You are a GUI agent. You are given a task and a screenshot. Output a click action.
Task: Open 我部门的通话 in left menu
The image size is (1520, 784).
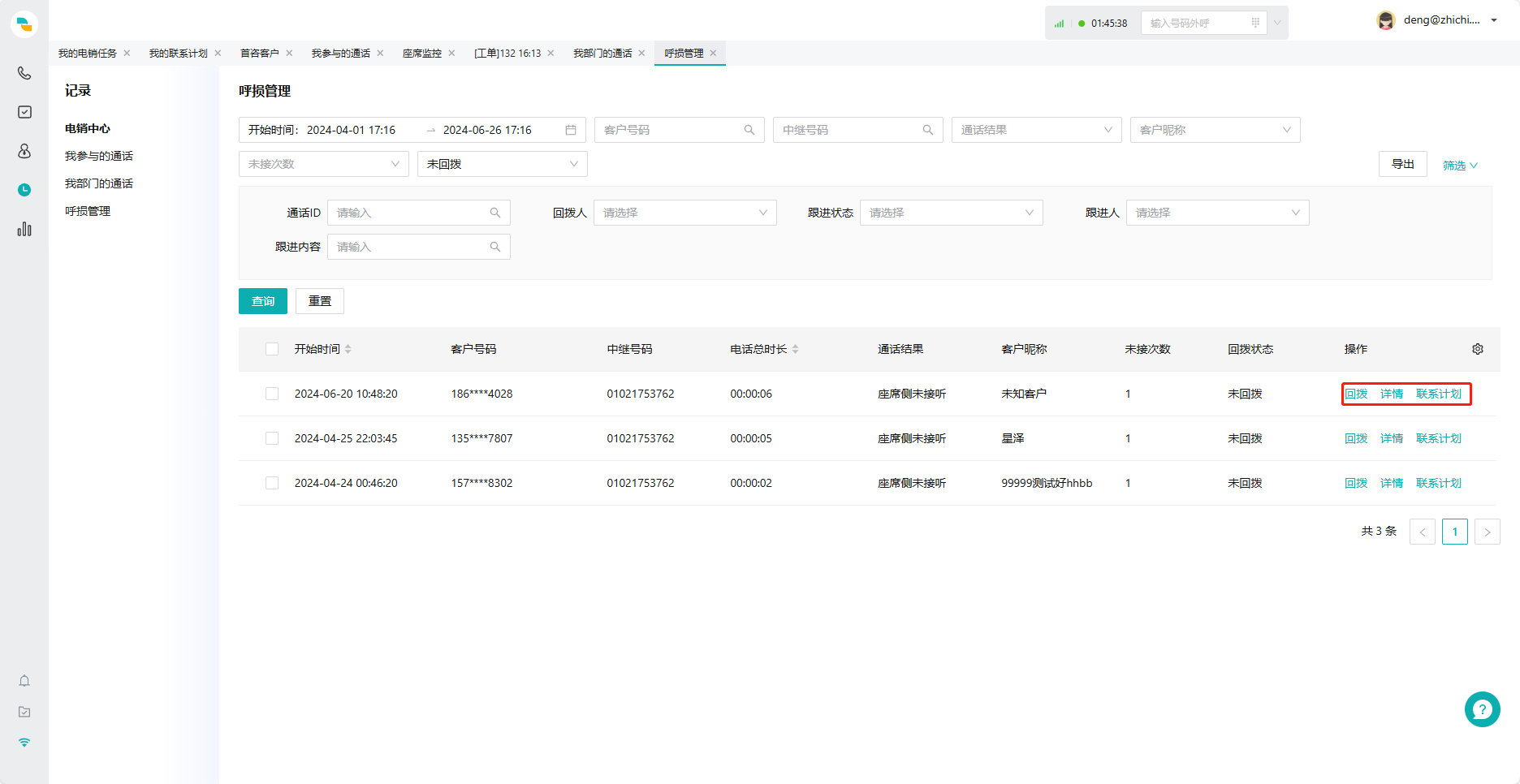(99, 183)
